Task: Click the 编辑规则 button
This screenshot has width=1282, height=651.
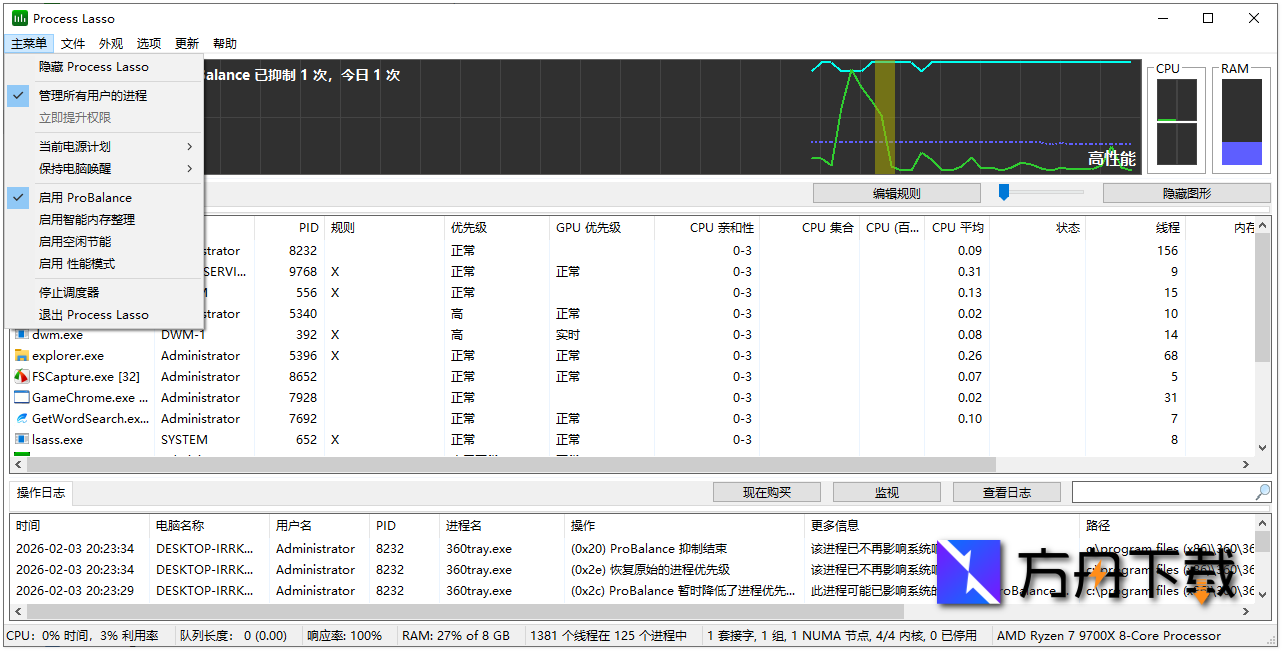Action: (x=895, y=192)
